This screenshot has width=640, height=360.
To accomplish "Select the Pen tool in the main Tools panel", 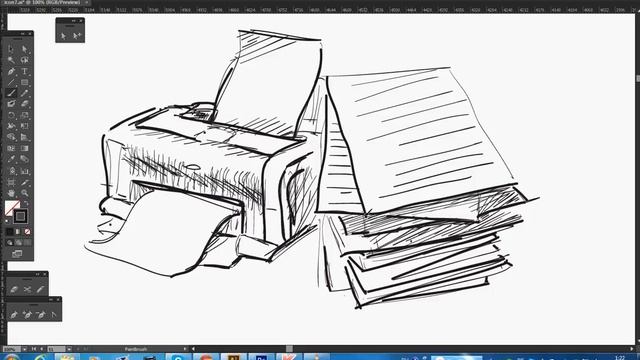I will tap(11, 71).
